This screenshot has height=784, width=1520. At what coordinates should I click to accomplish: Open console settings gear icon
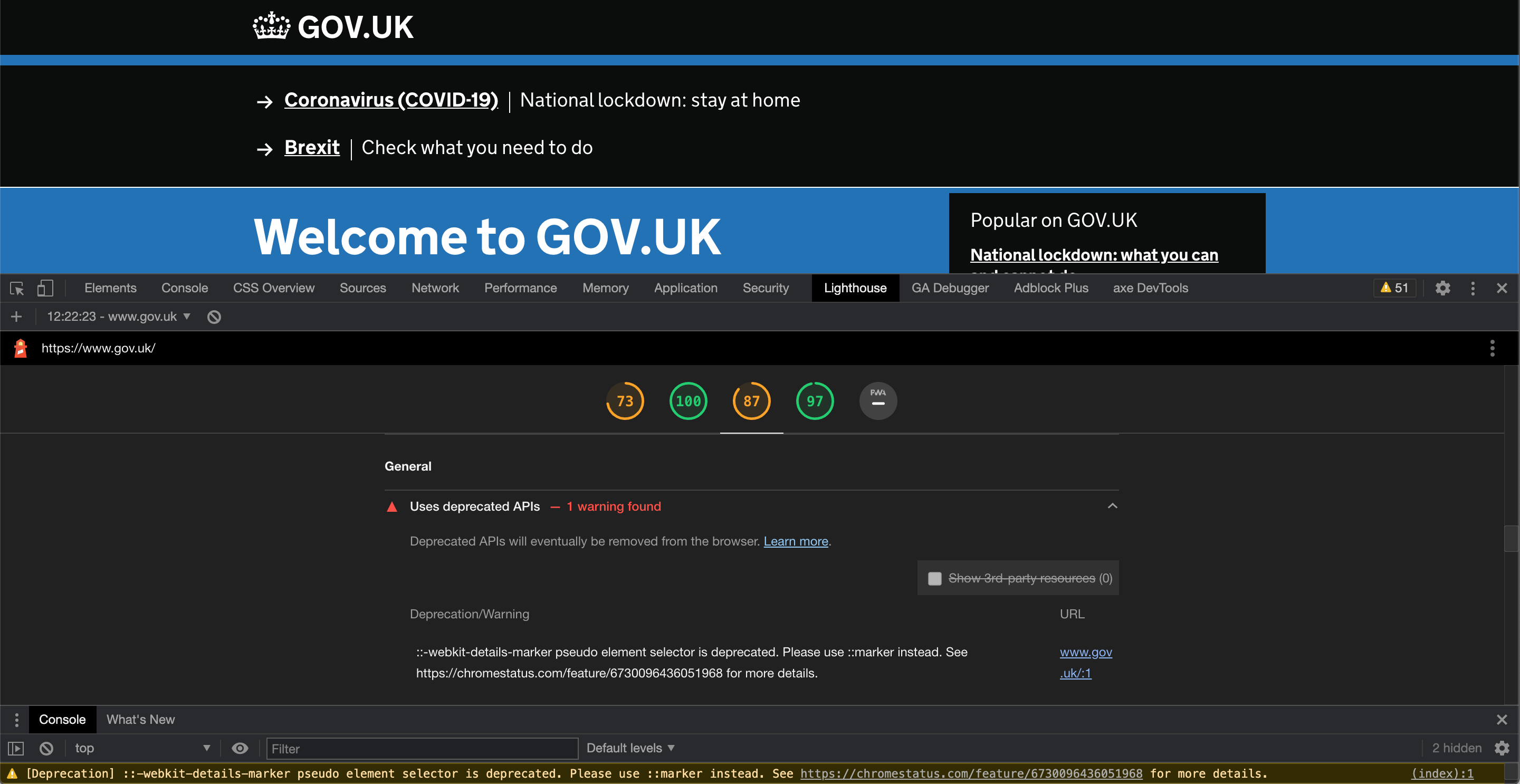(x=1502, y=749)
